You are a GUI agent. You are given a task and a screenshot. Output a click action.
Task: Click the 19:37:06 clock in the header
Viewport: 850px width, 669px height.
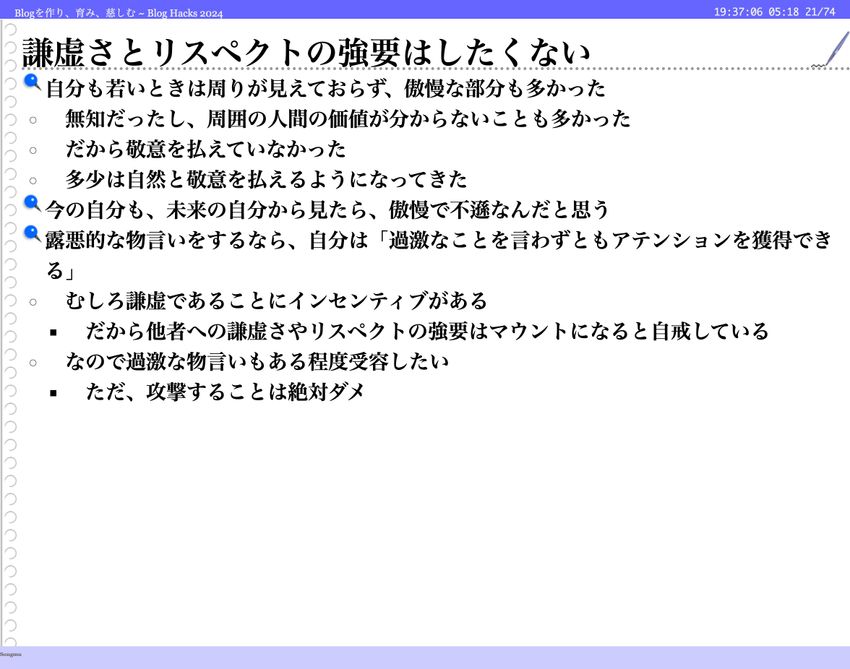738,11
